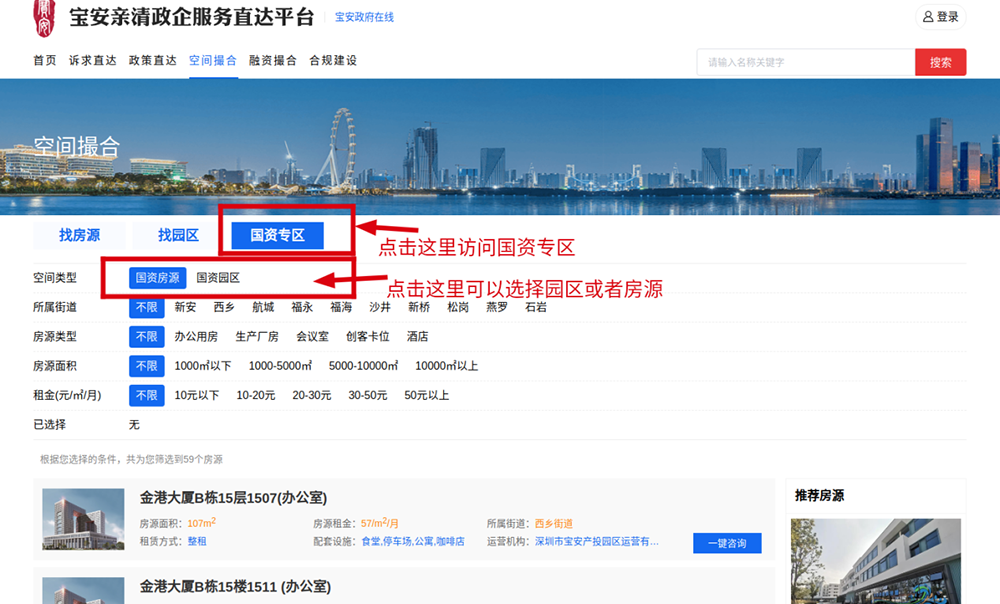
Task: Select 不限 for 租金
Action: [147, 395]
